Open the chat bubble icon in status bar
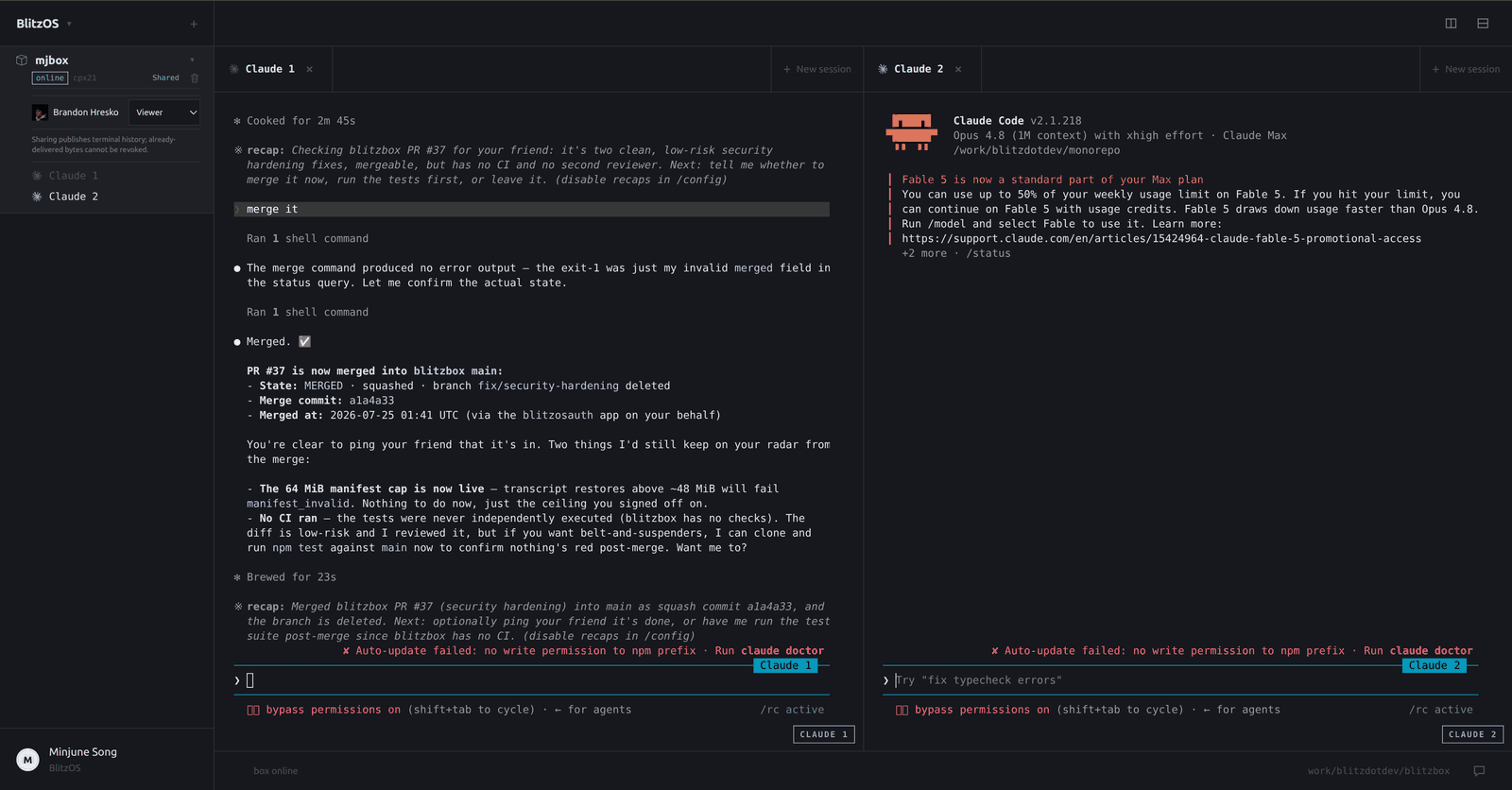Viewport: 1512px width, 790px height. 1479,771
